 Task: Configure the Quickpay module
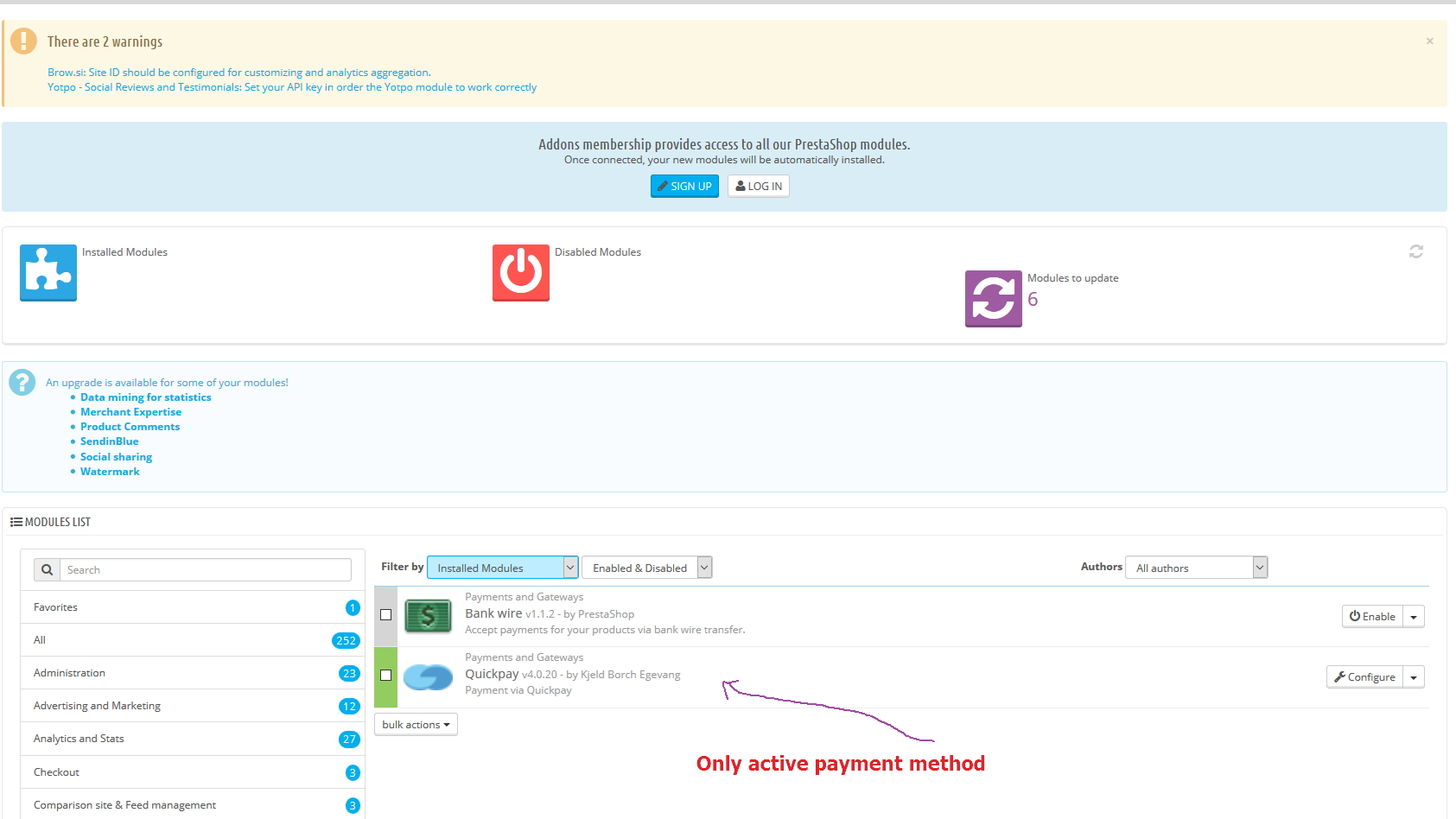pos(1365,677)
